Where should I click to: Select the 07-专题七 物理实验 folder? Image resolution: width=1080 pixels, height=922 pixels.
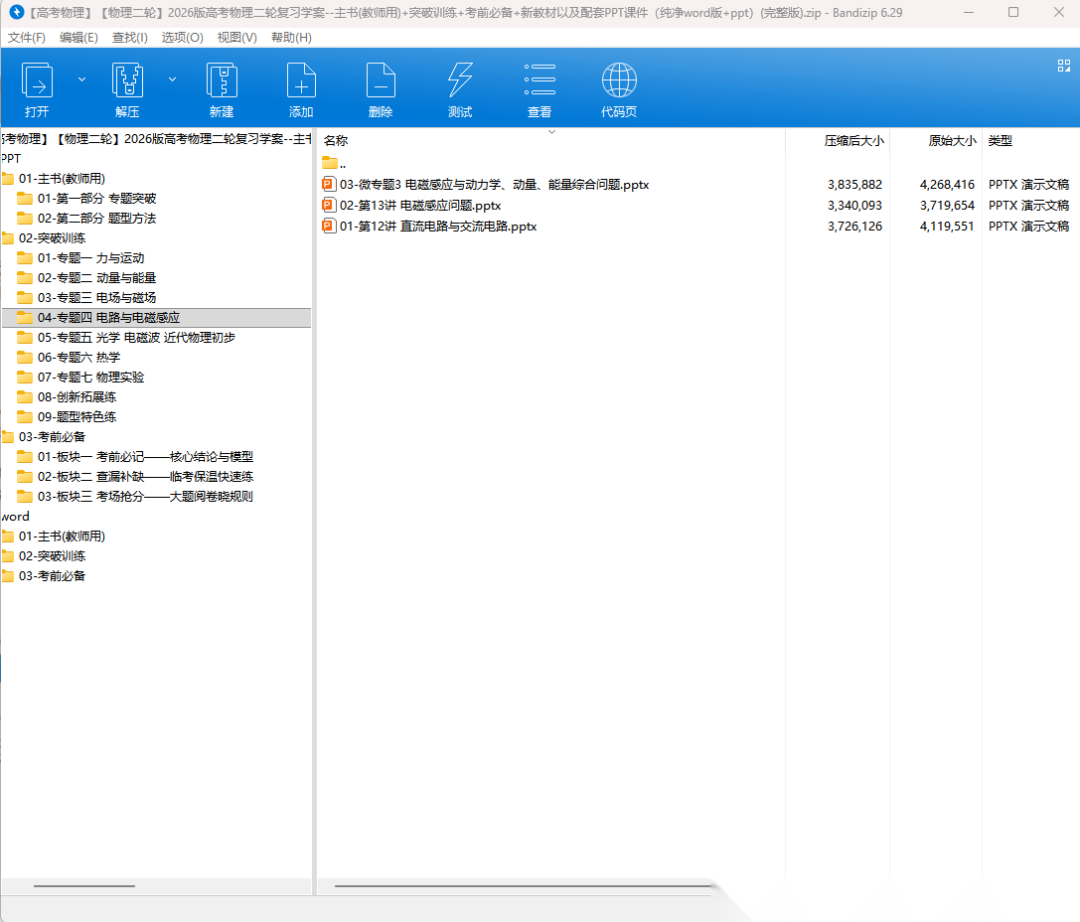coord(90,377)
